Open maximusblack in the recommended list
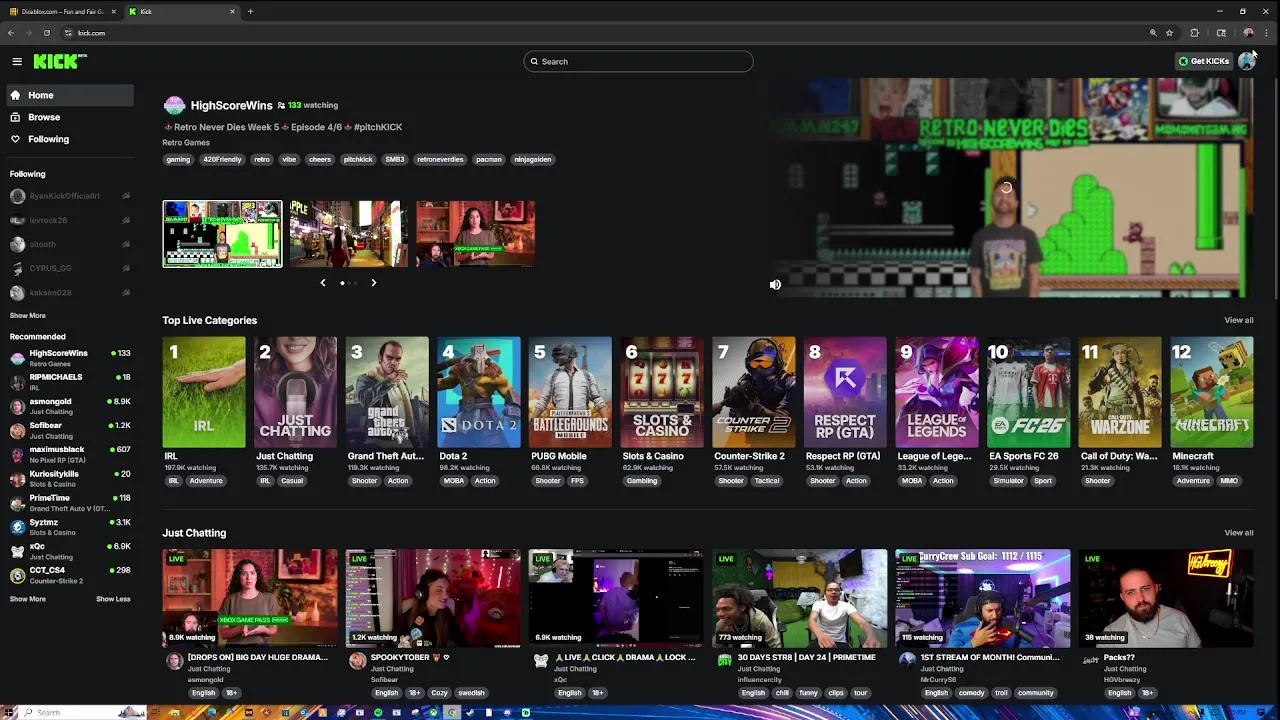The image size is (1280, 720). [69, 454]
